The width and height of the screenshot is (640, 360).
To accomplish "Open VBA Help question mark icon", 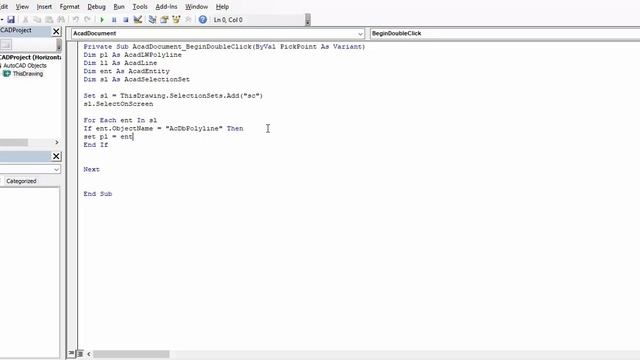I will (202, 20).
